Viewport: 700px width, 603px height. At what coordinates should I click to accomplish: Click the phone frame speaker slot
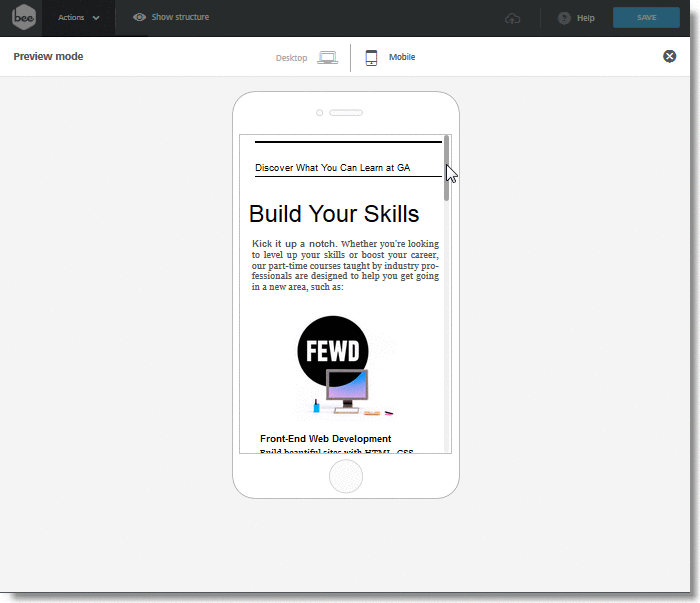346,113
